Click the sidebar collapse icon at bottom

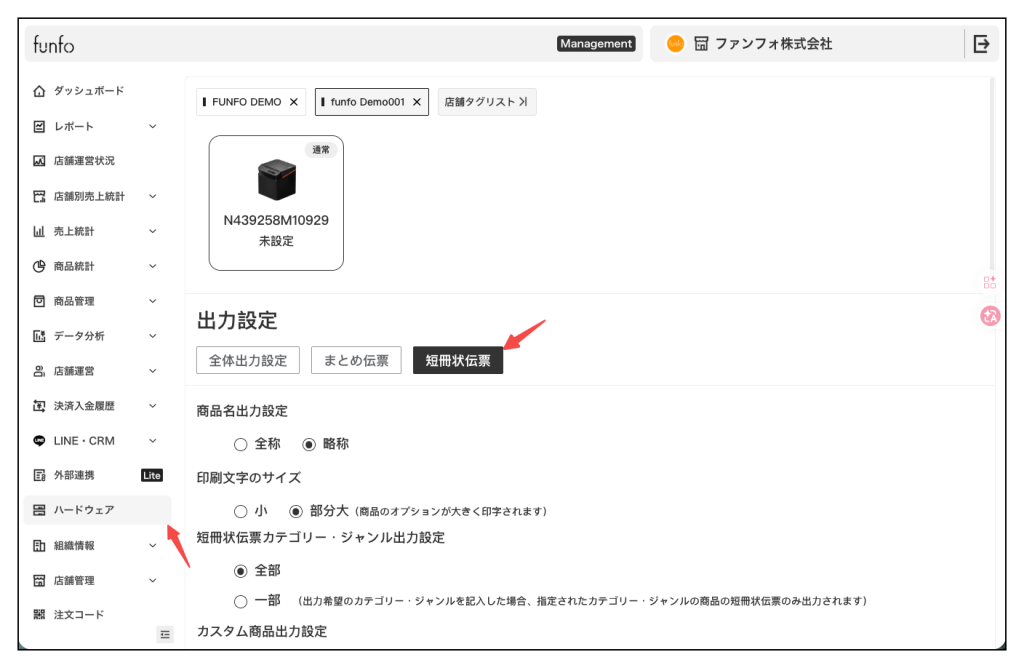click(x=165, y=634)
